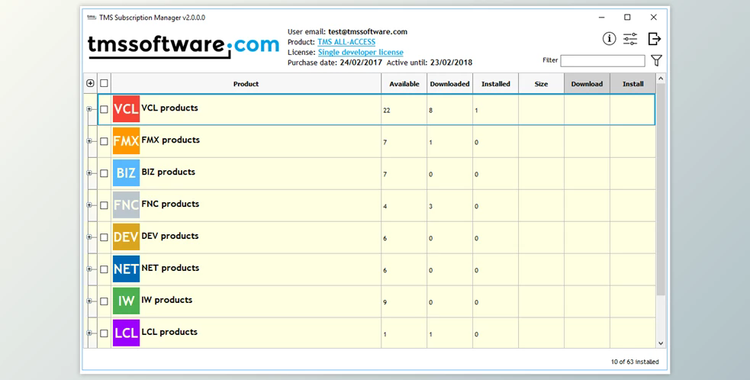Click the dark blue NET product icon
750x380 pixels.
[126, 269]
